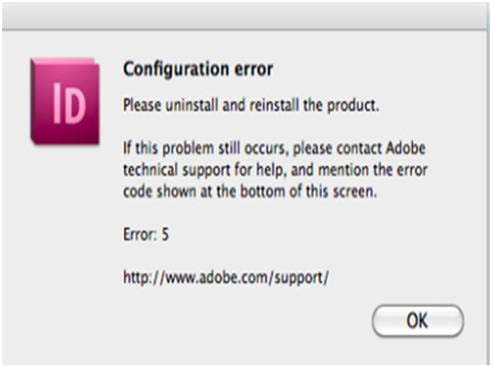The image size is (494, 366).
Task: Click the gray title bar of the dialog
Action: (245, 17)
